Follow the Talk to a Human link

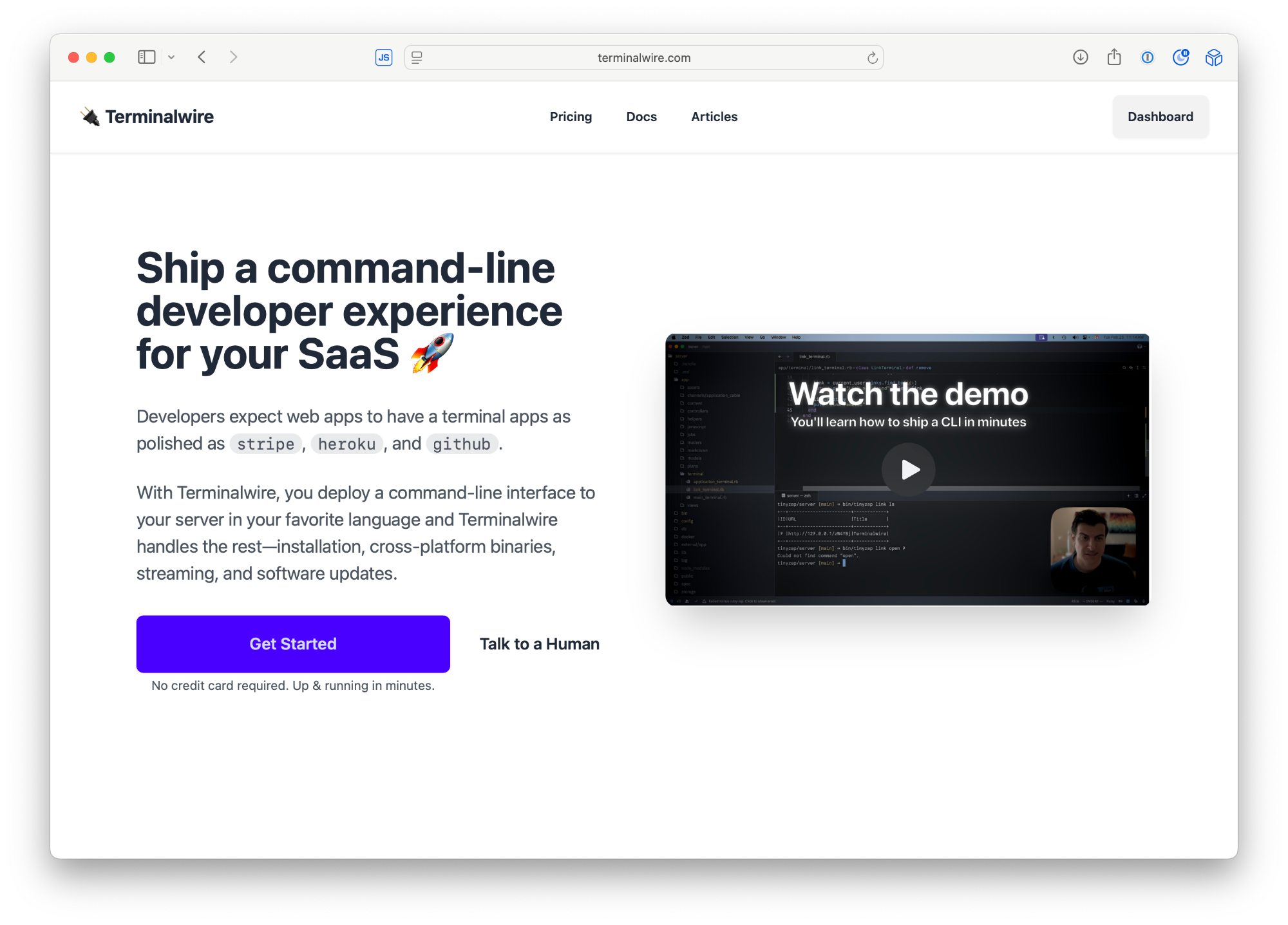(x=540, y=644)
